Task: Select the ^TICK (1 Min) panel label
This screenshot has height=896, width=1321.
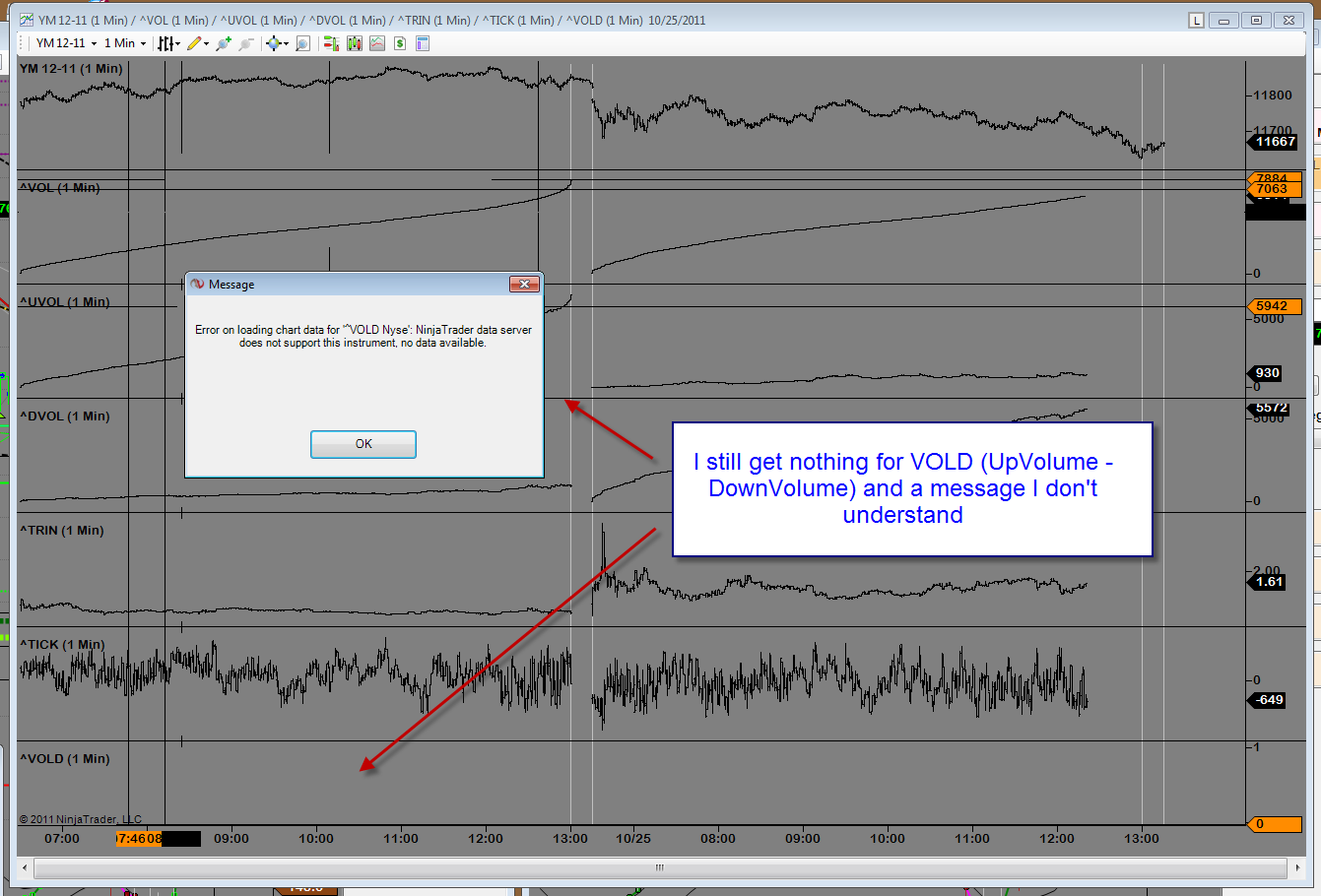Action: pos(62,645)
